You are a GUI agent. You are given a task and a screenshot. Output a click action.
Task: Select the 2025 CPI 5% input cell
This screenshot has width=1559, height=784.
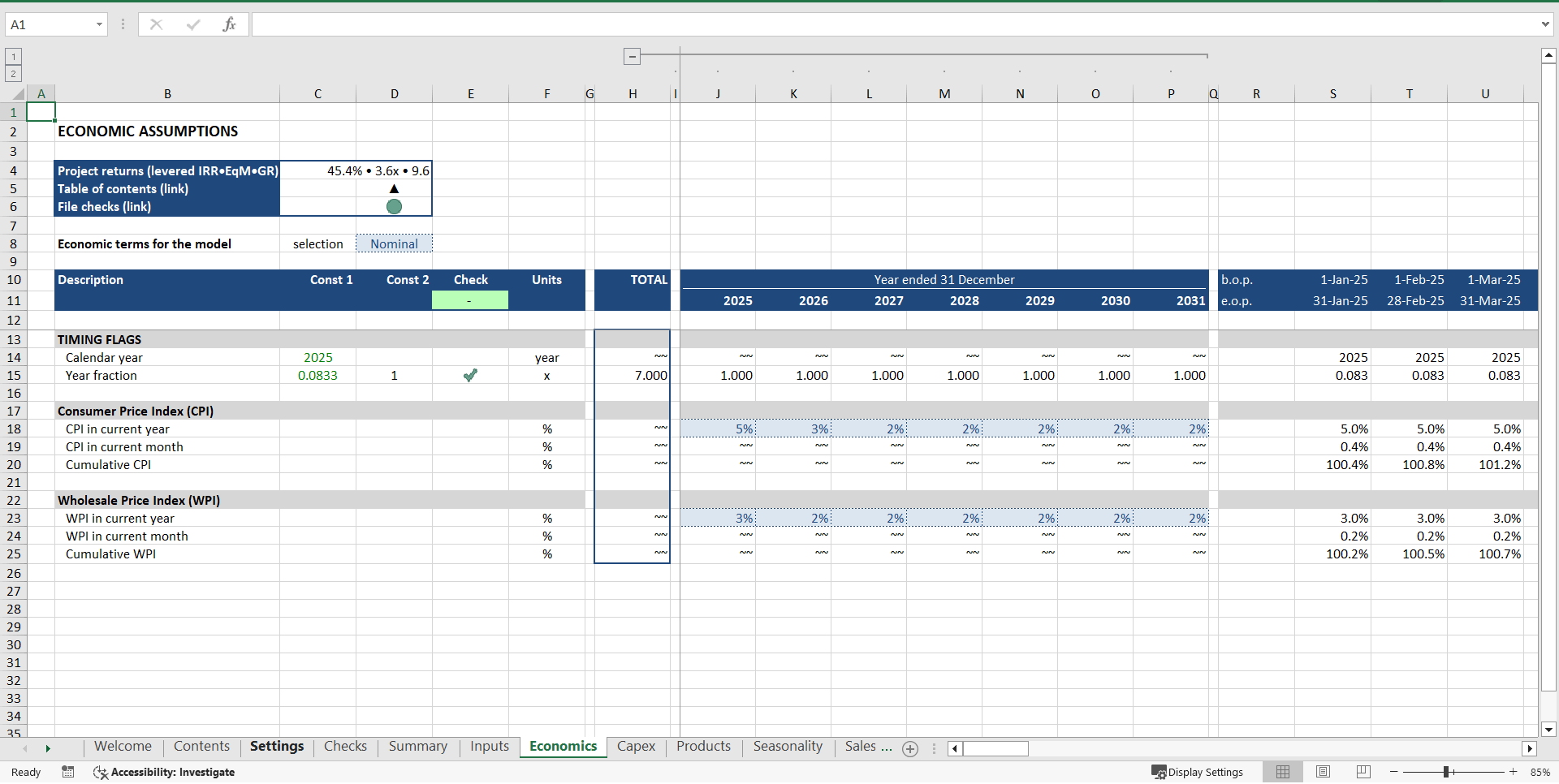718,429
